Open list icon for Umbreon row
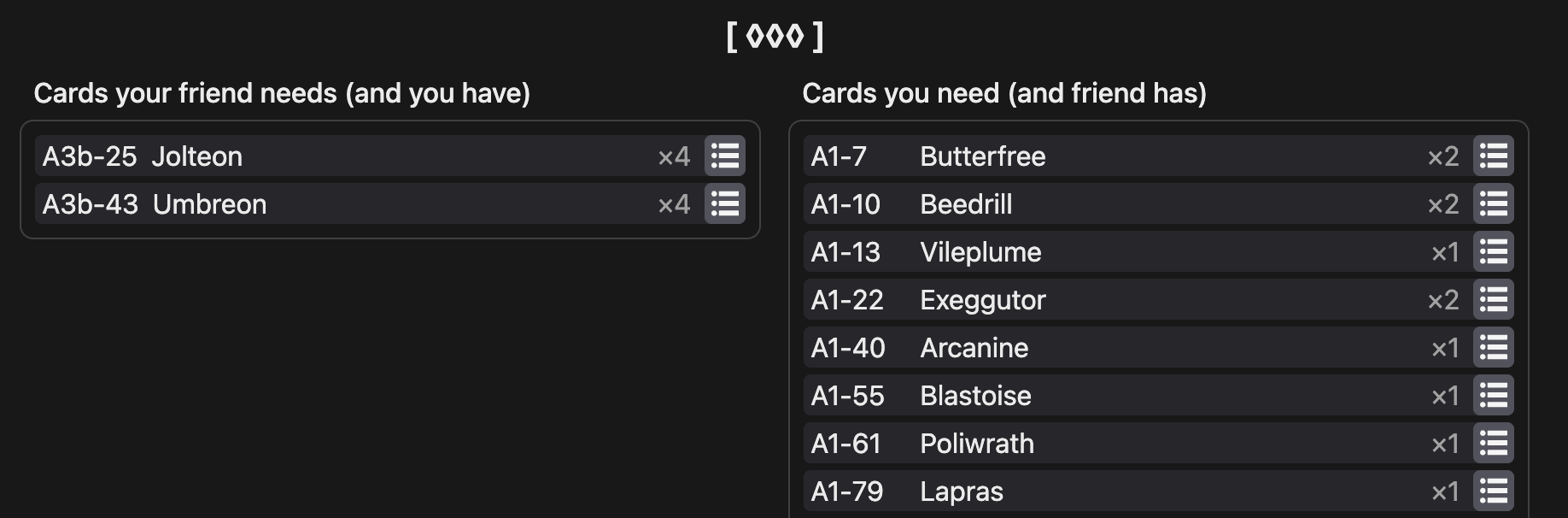Screen dimensions: 1568x518 coord(725,204)
